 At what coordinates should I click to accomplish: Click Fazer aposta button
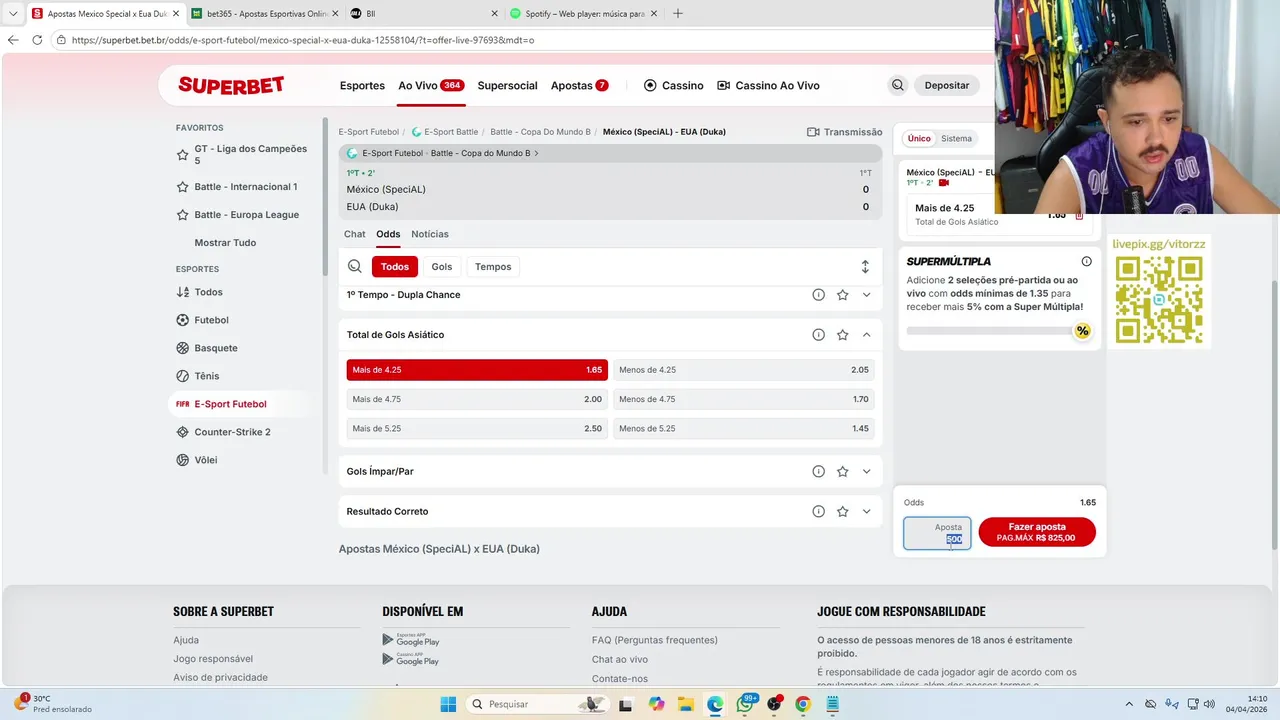pyautogui.click(x=1037, y=532)
